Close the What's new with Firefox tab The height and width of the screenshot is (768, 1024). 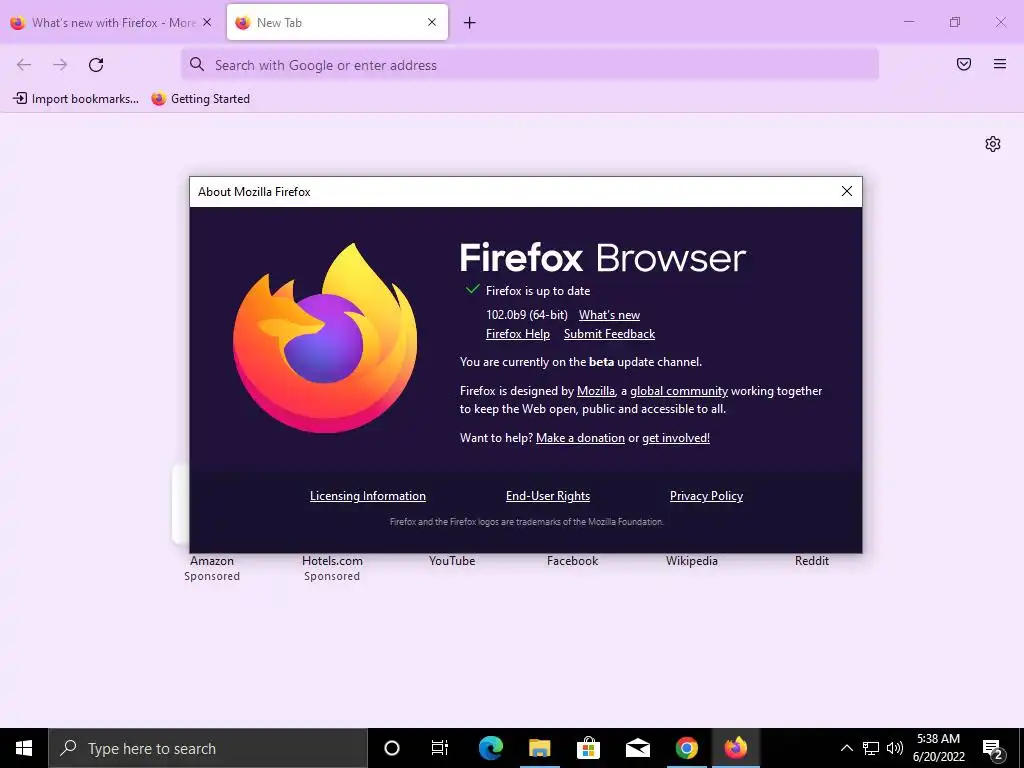point(207,22)
